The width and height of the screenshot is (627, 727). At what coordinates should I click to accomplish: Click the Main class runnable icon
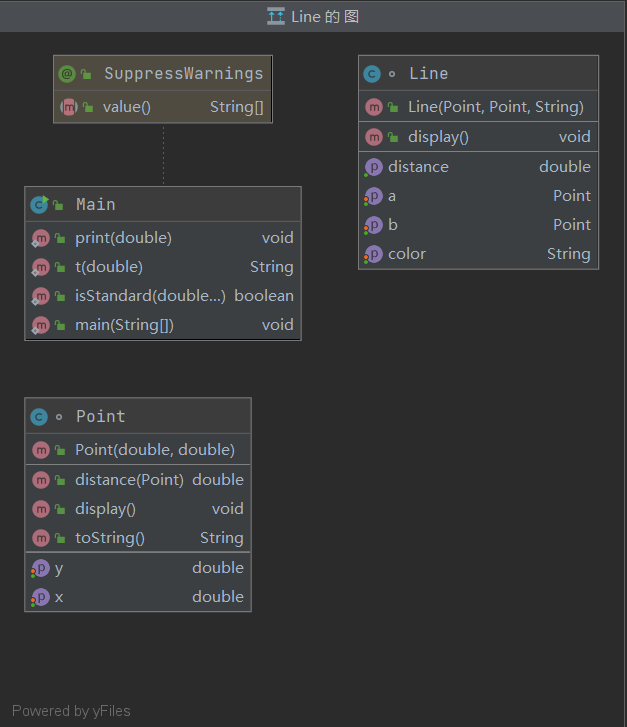pos(40,204)
